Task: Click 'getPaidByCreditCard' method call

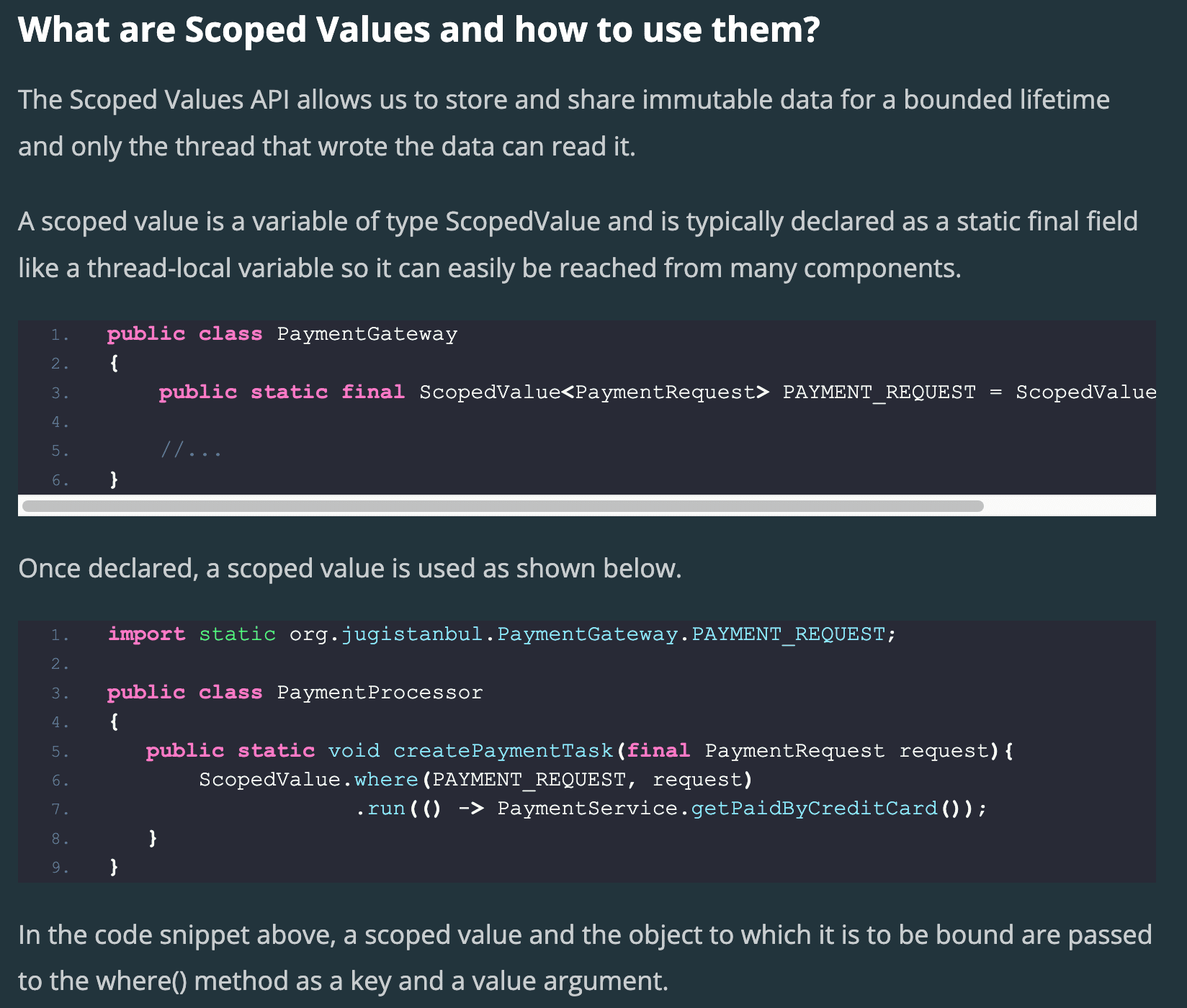Action: click(814, 809)
